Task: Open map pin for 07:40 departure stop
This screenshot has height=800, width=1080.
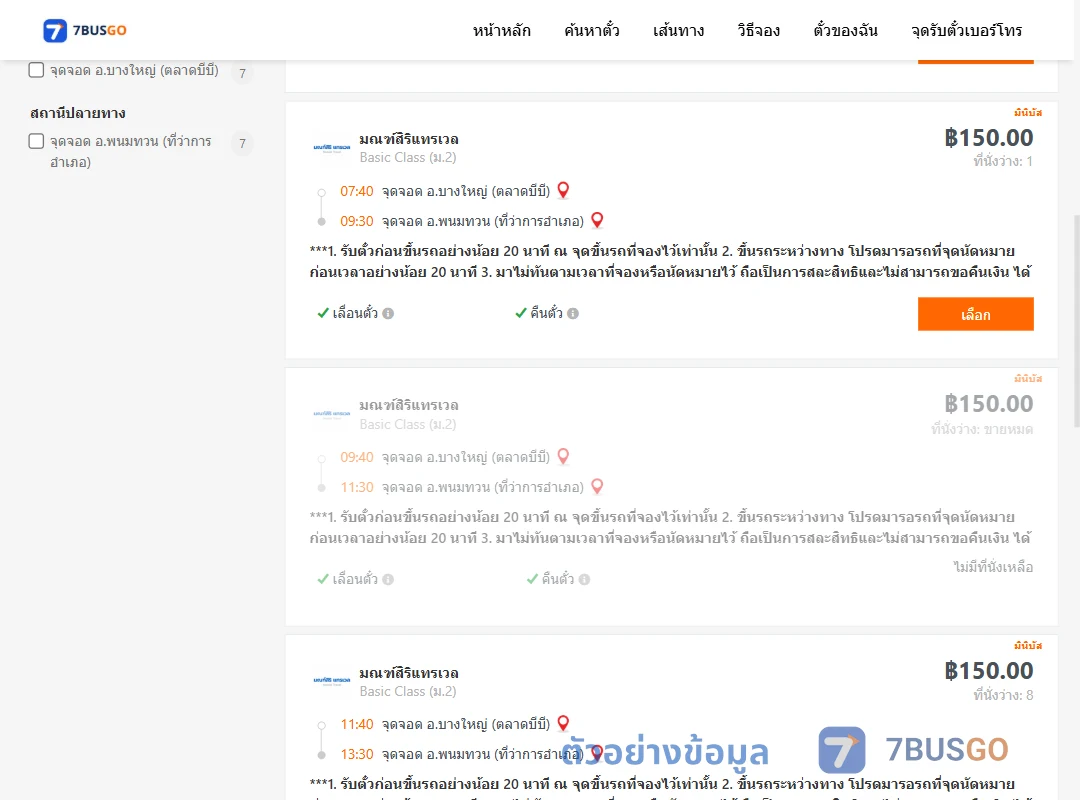Action: coord(563,190)
